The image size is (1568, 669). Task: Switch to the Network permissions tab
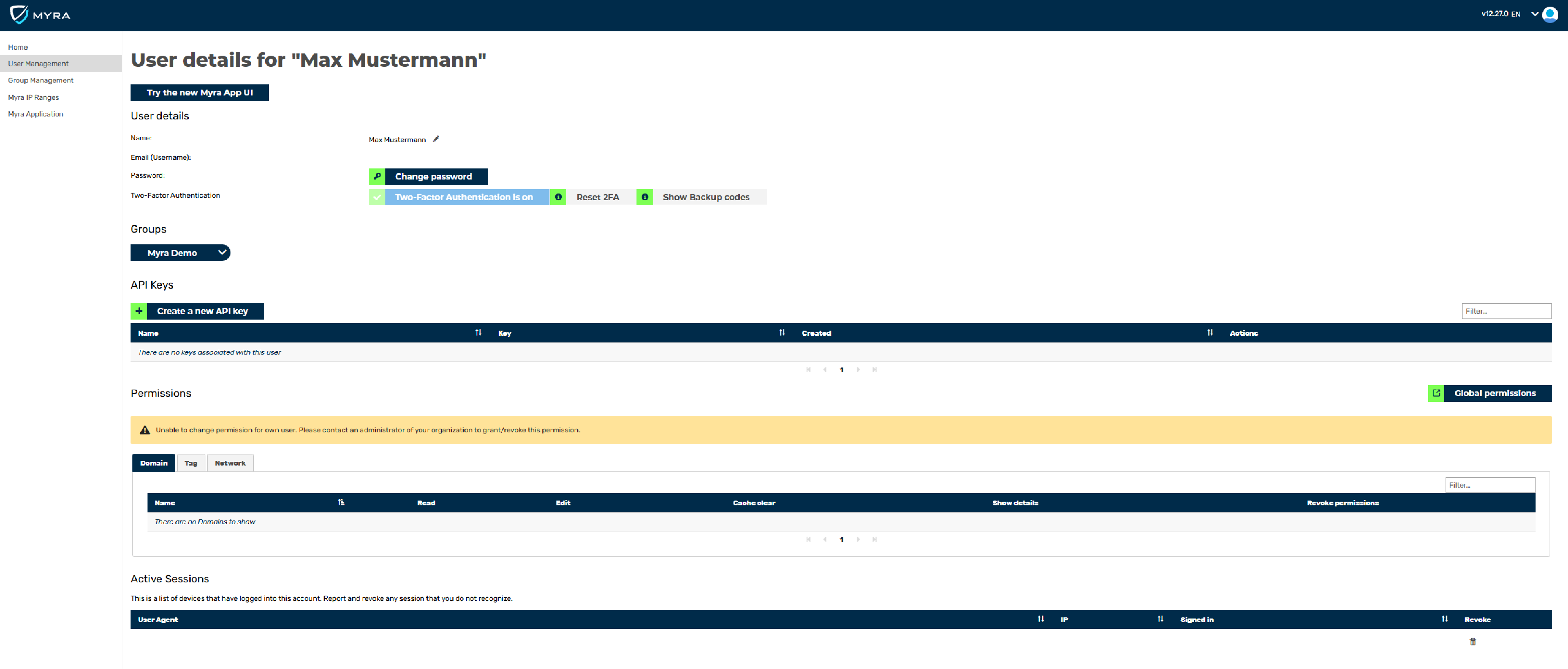click(x=230, y=463)
